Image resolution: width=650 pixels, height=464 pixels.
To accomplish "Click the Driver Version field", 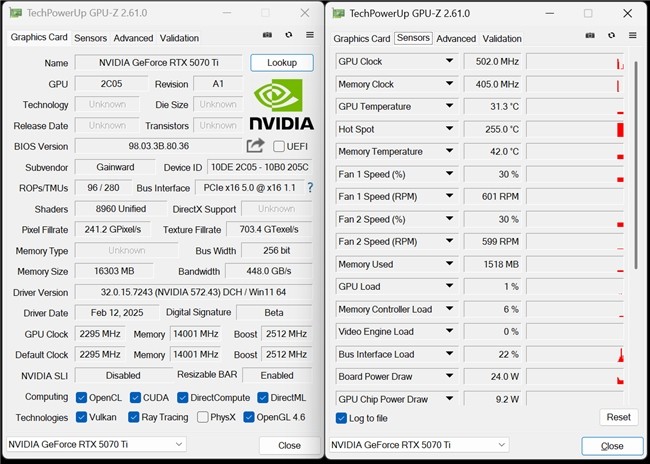I will click(x=193, y=292).
